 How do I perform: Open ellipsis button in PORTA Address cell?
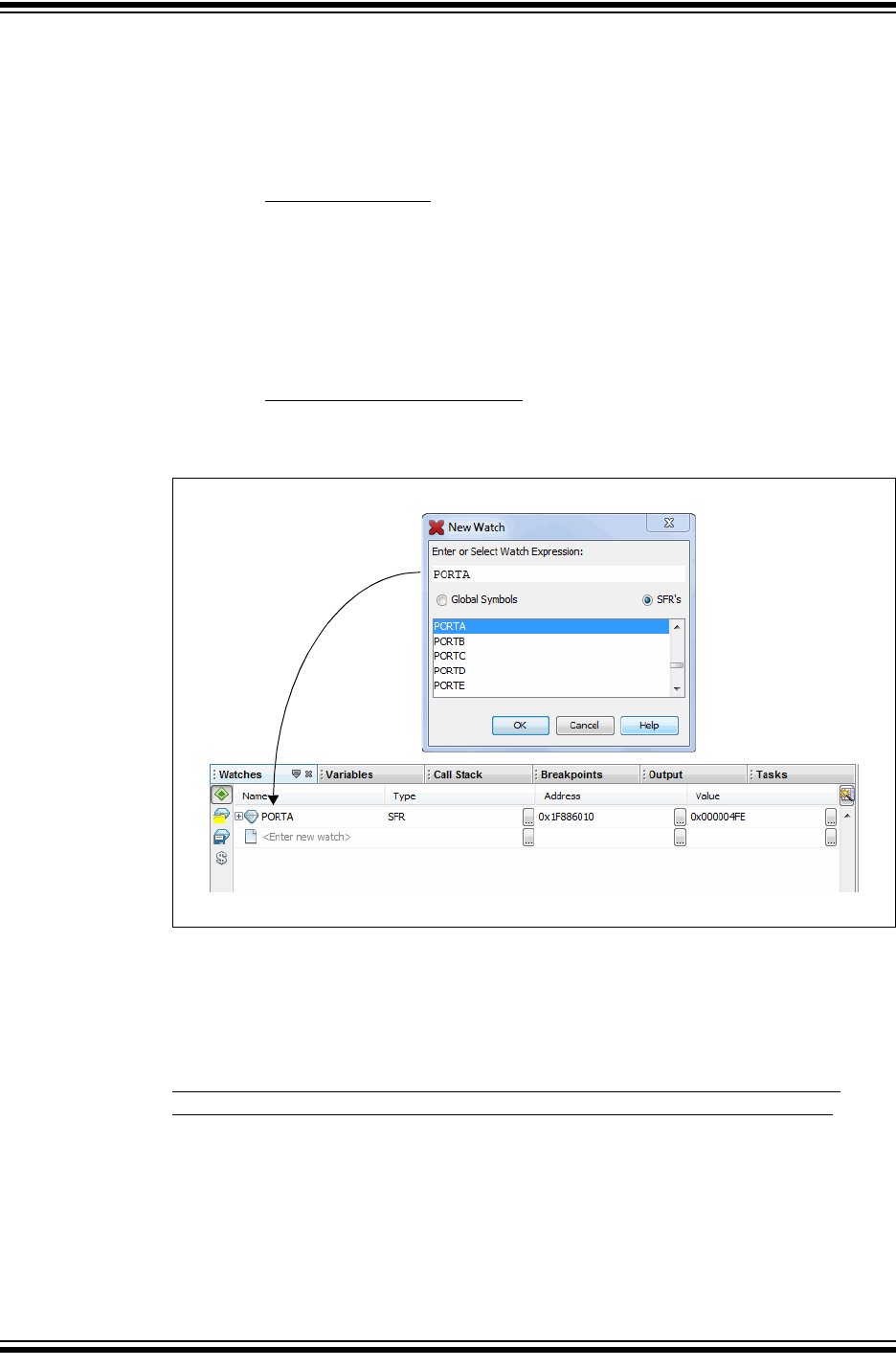(x=680, y=817)
